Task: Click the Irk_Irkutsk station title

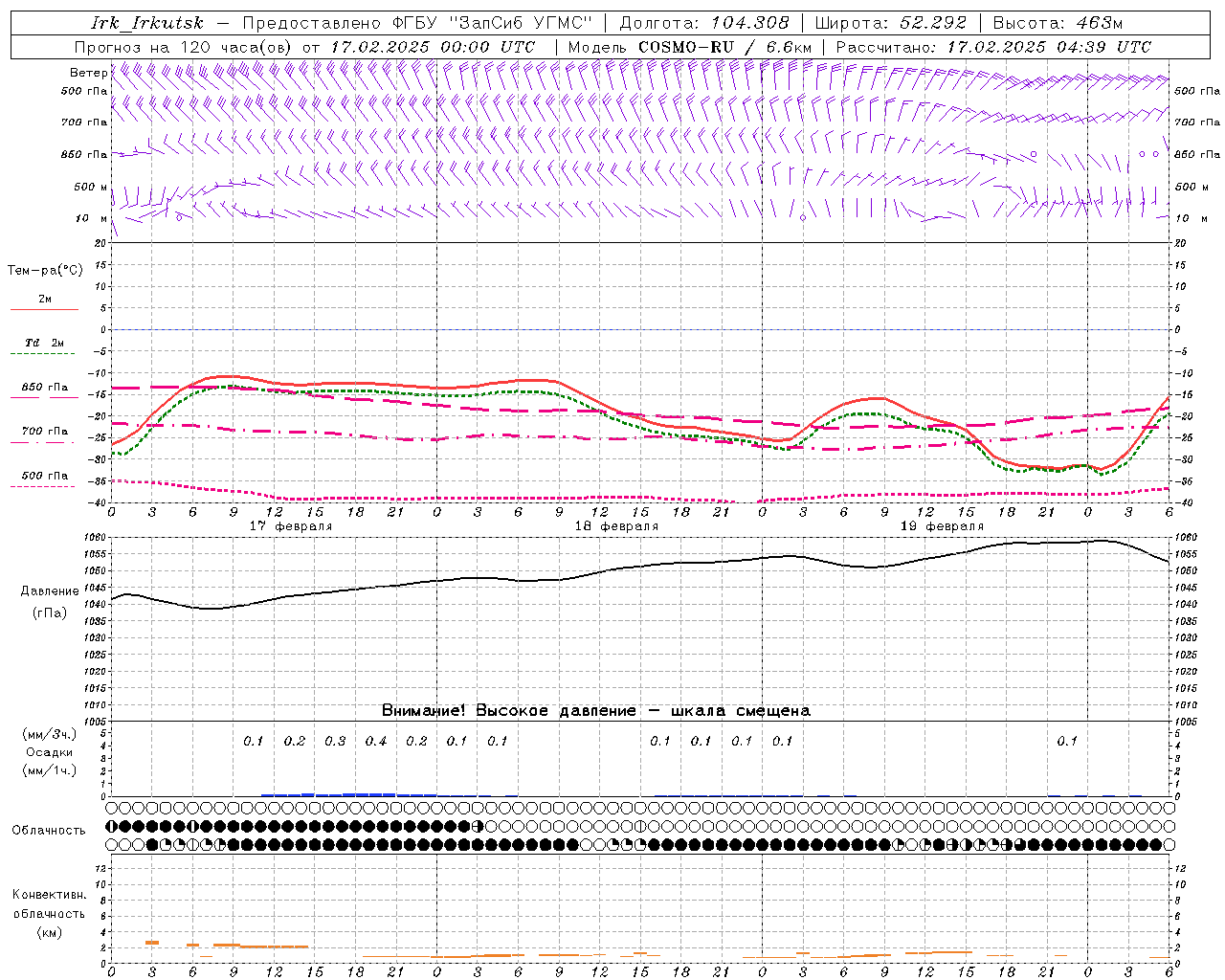Action: pyautogui.click(x=147, y=24)
